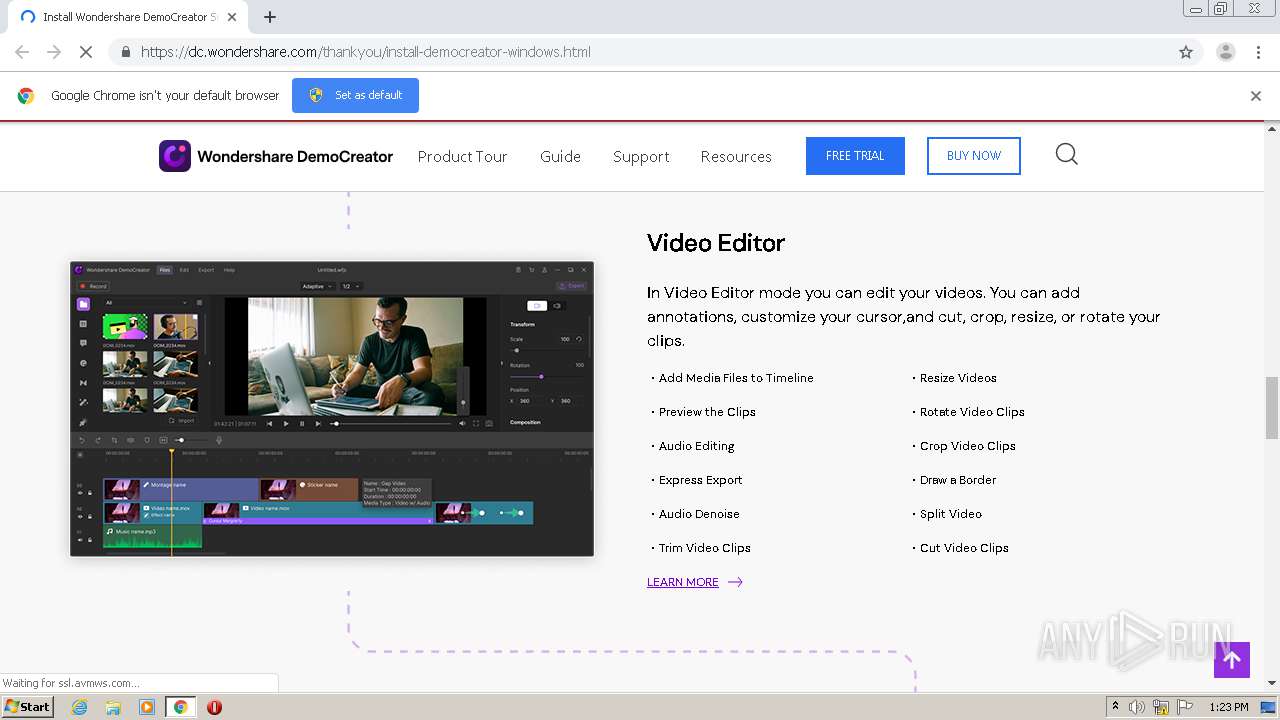Select 'Resize Videos' feature text

point(958,378)
